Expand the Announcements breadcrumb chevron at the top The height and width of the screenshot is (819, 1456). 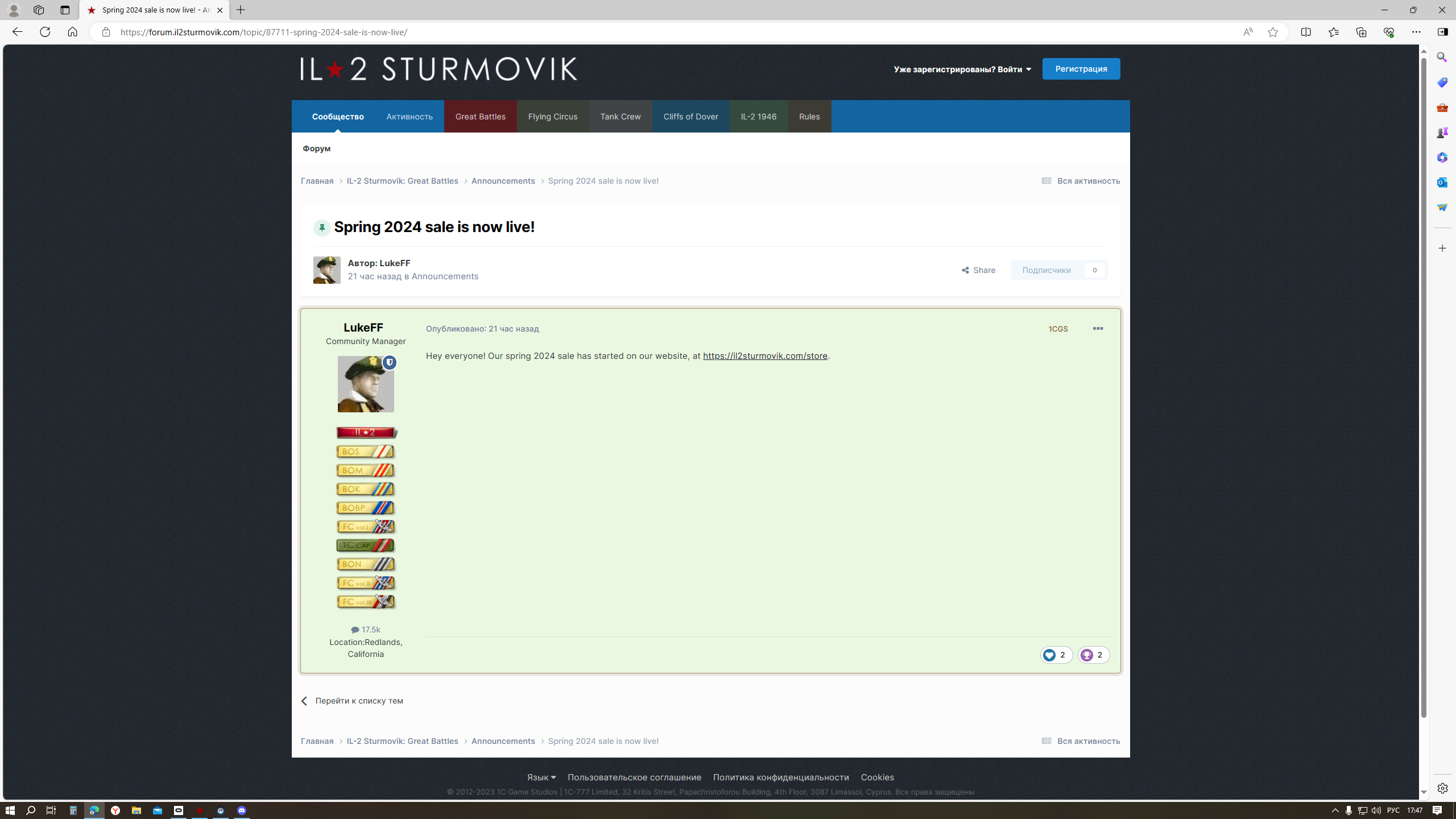click(x=543, y=181)
